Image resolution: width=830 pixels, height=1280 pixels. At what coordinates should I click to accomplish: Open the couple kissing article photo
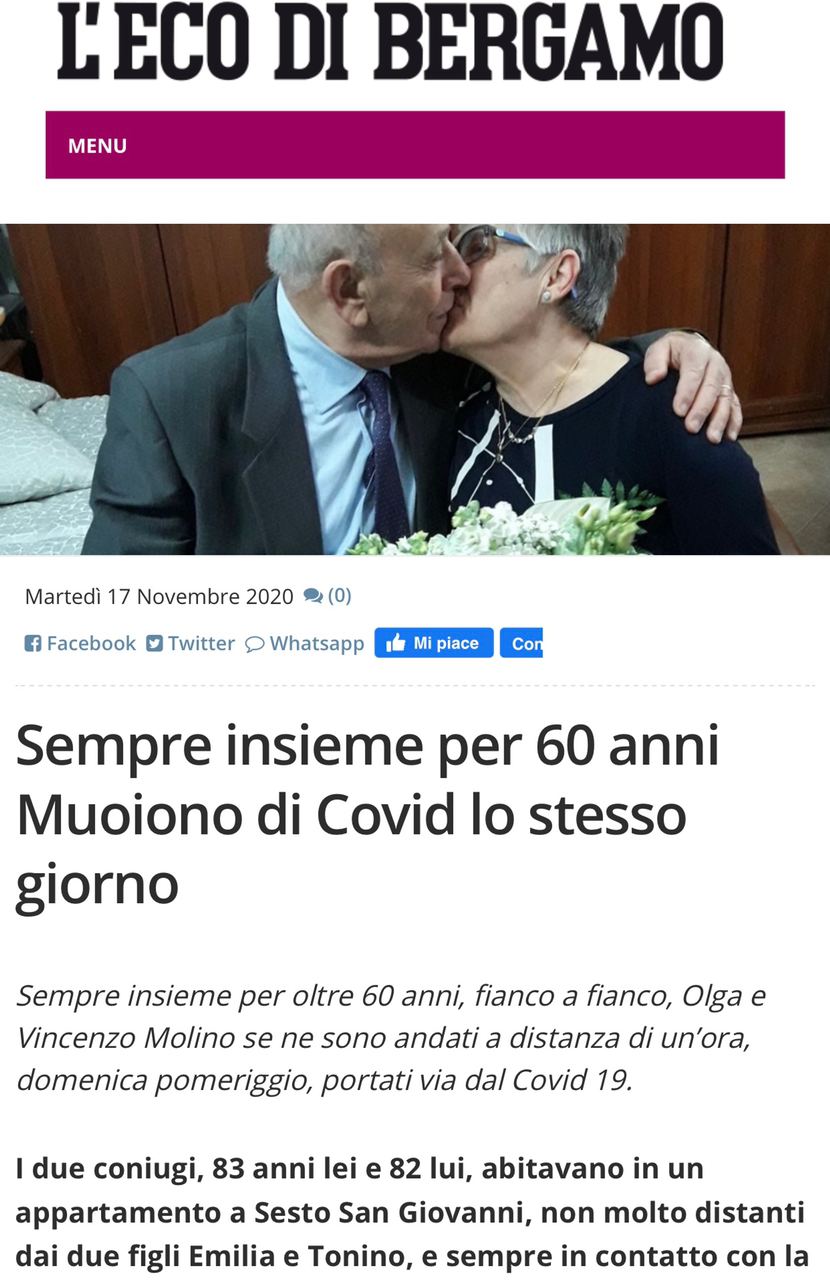(x=415, y=389)
